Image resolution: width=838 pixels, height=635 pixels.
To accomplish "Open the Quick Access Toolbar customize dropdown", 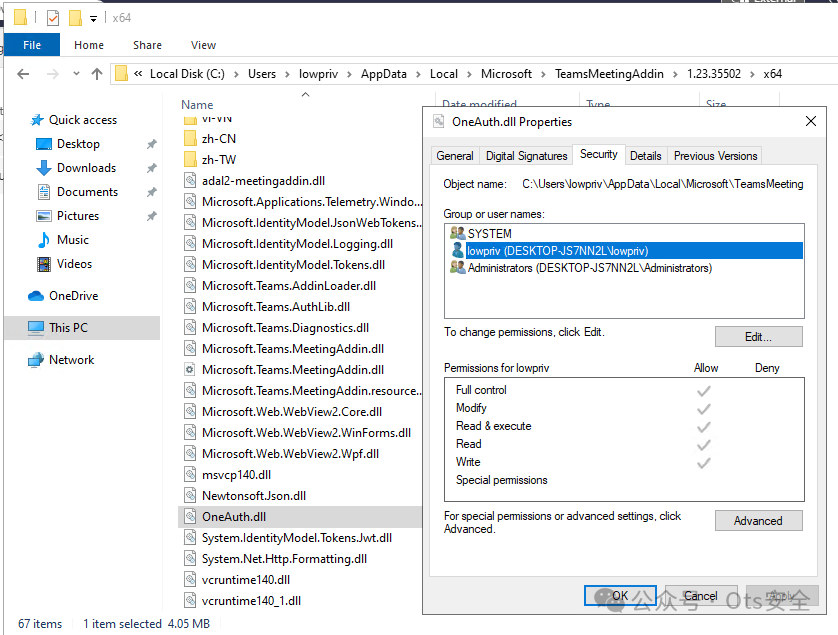I will (x=94, y=19).
